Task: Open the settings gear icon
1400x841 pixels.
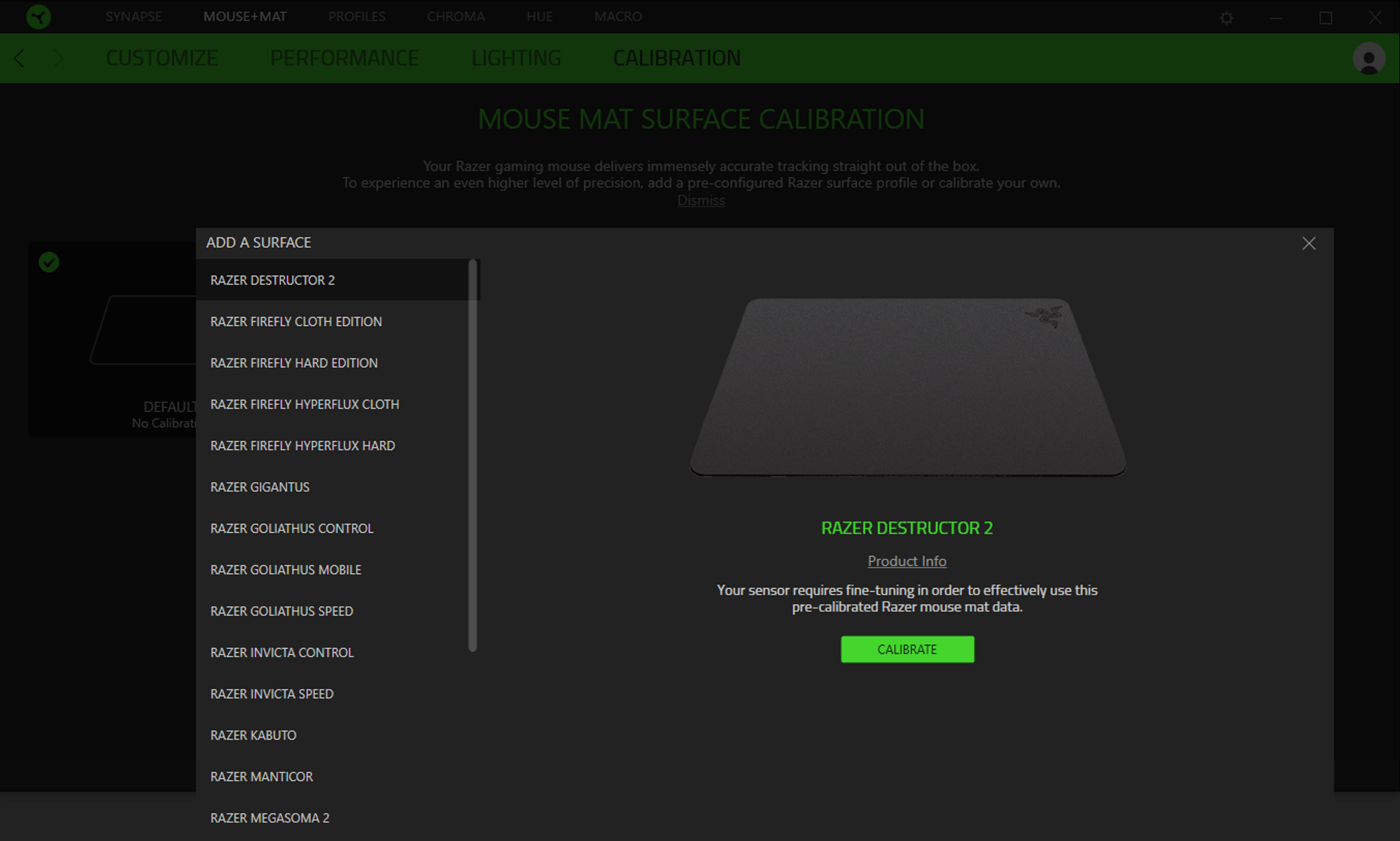Action: click(x=1226, y=17)
